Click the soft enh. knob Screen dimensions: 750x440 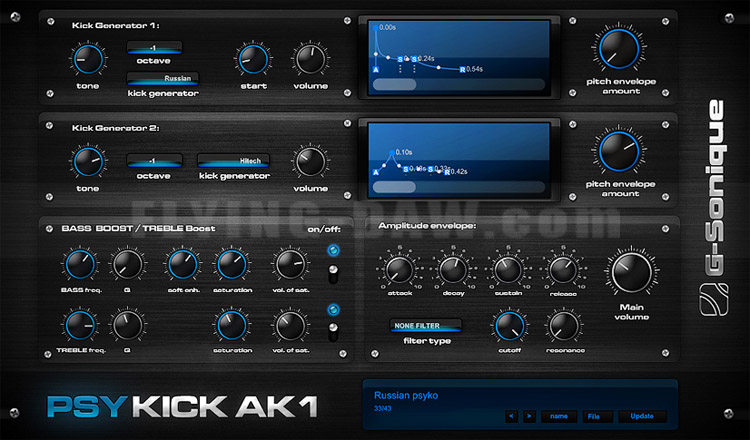pos(183,264)
